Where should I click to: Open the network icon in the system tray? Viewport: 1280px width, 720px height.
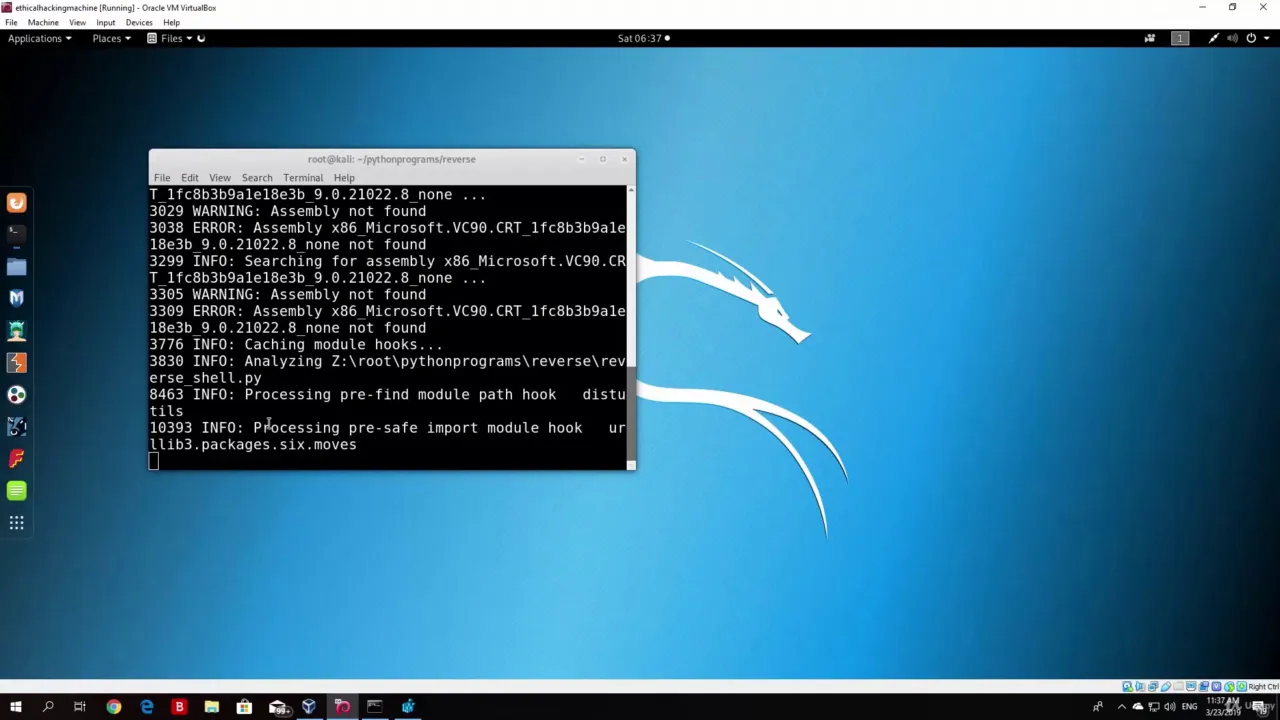tap(1153, 707)
